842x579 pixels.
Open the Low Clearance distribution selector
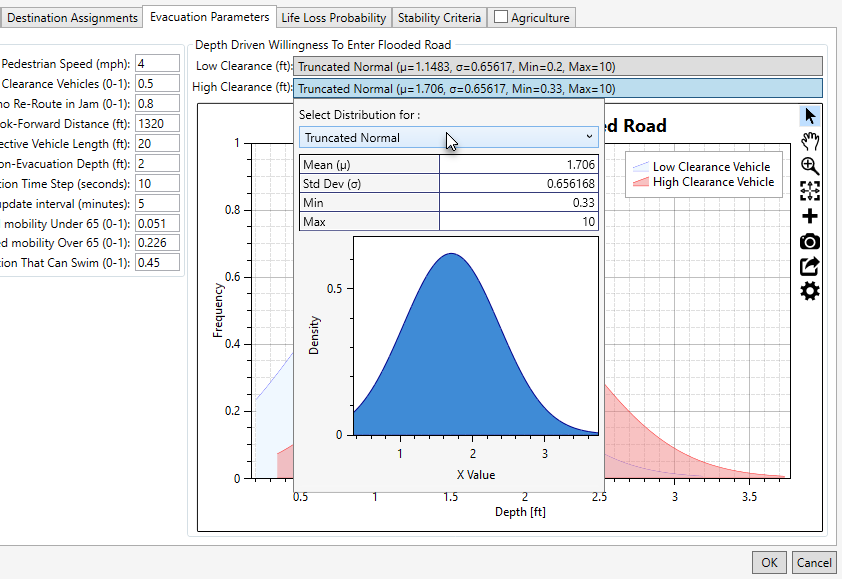click(x=560, y=66)
